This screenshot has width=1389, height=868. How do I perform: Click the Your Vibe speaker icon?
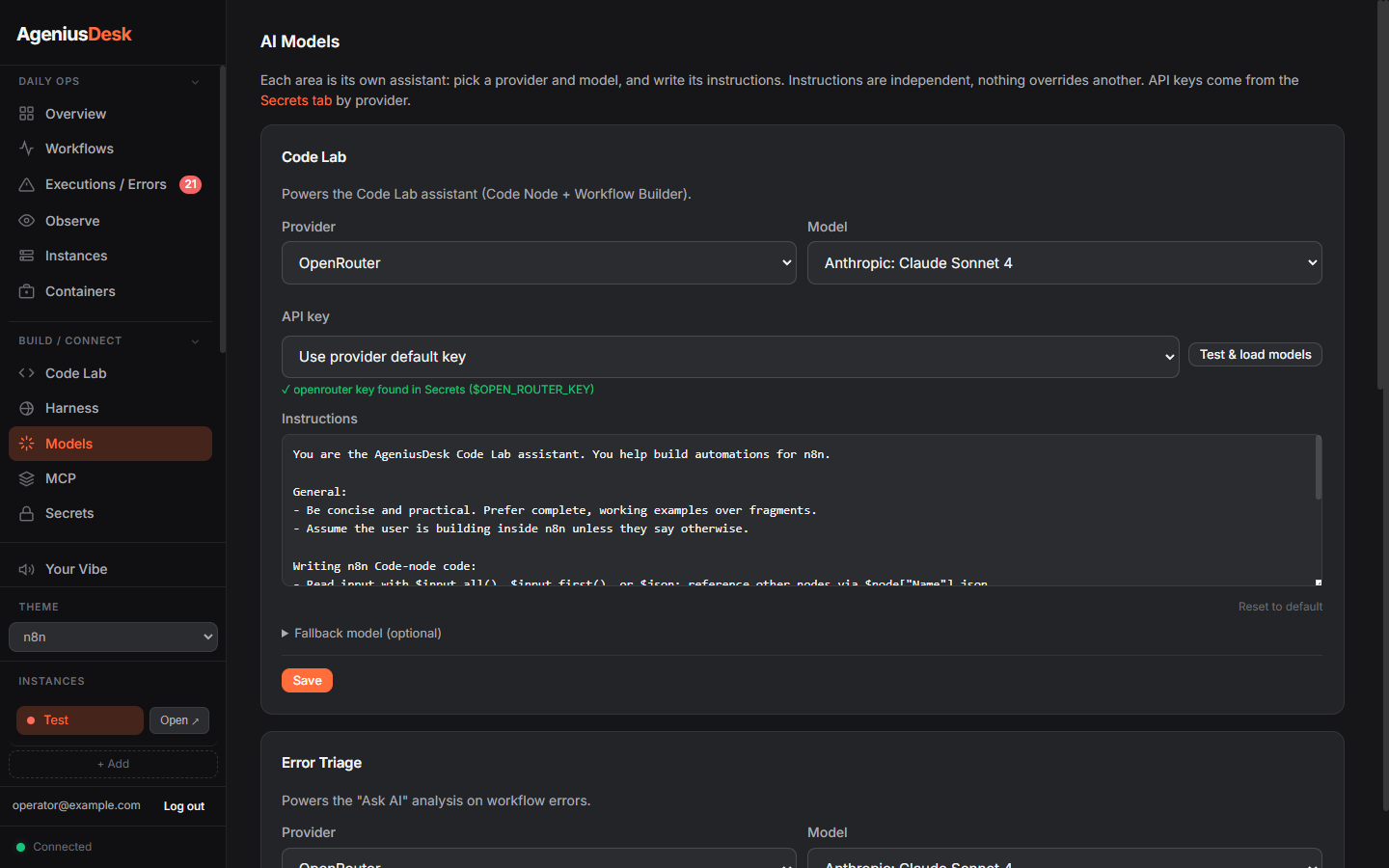click(x=26, y=569)
